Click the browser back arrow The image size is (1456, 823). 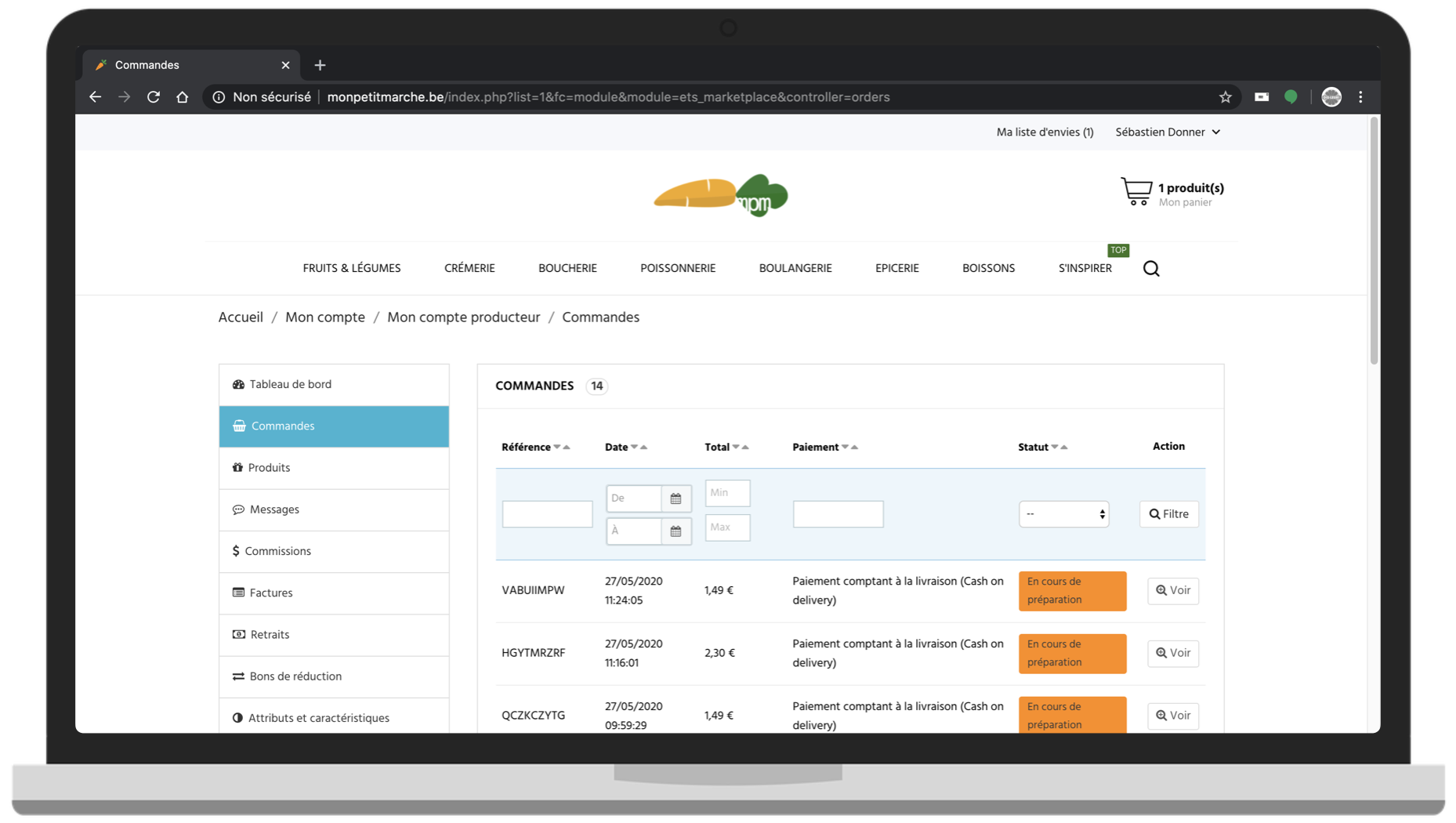point(95,97)
